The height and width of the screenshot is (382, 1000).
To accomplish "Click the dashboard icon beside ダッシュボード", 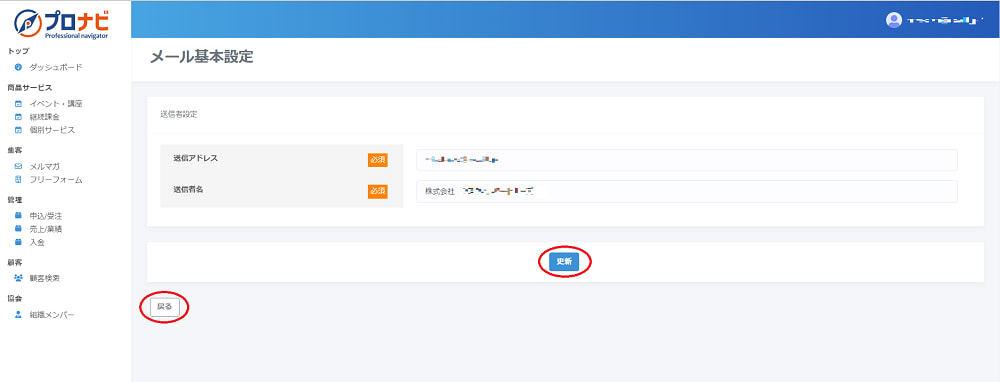I will pyautogui.click(x=18, y=67).
